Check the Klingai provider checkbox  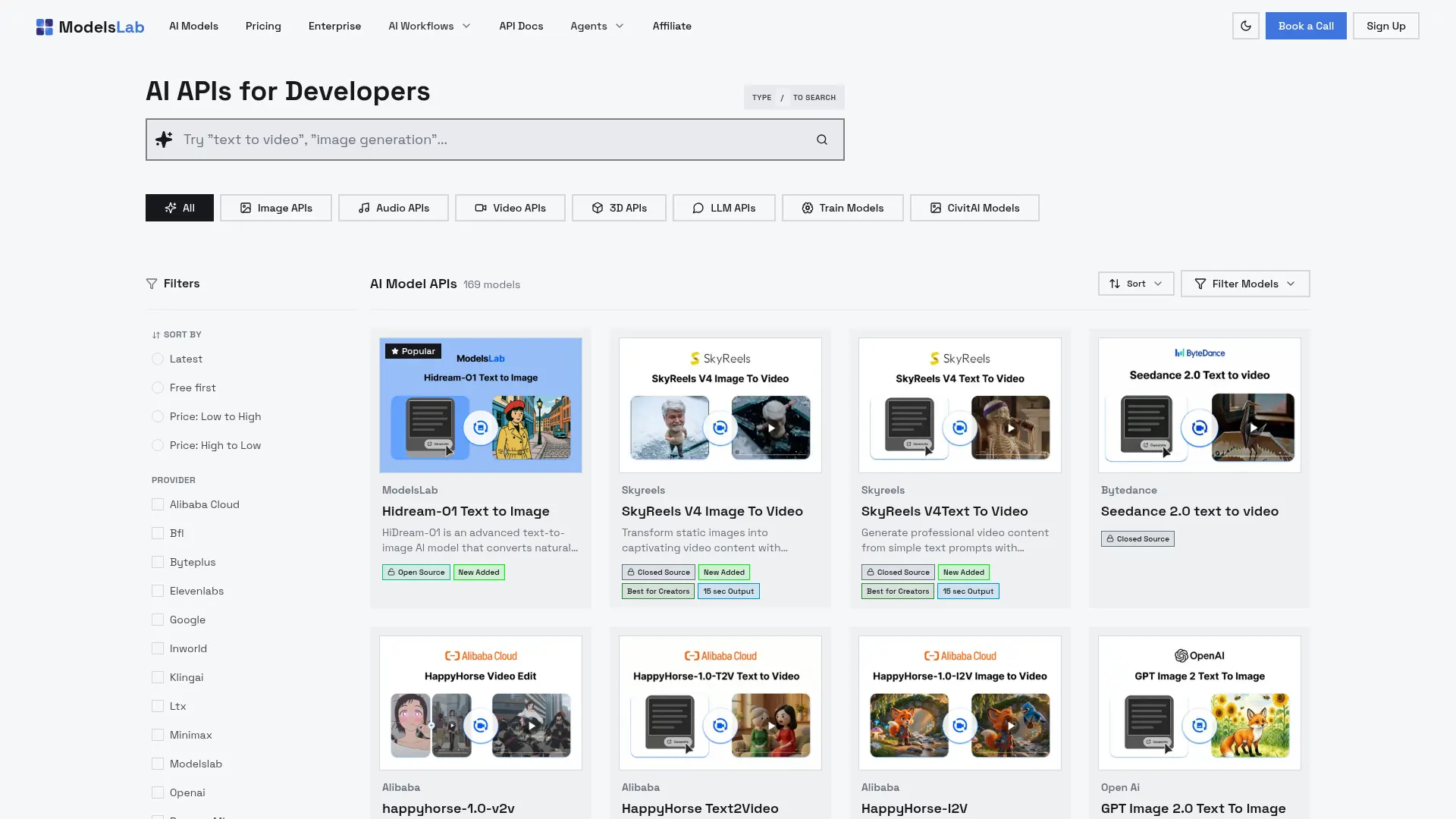point(158,677)
